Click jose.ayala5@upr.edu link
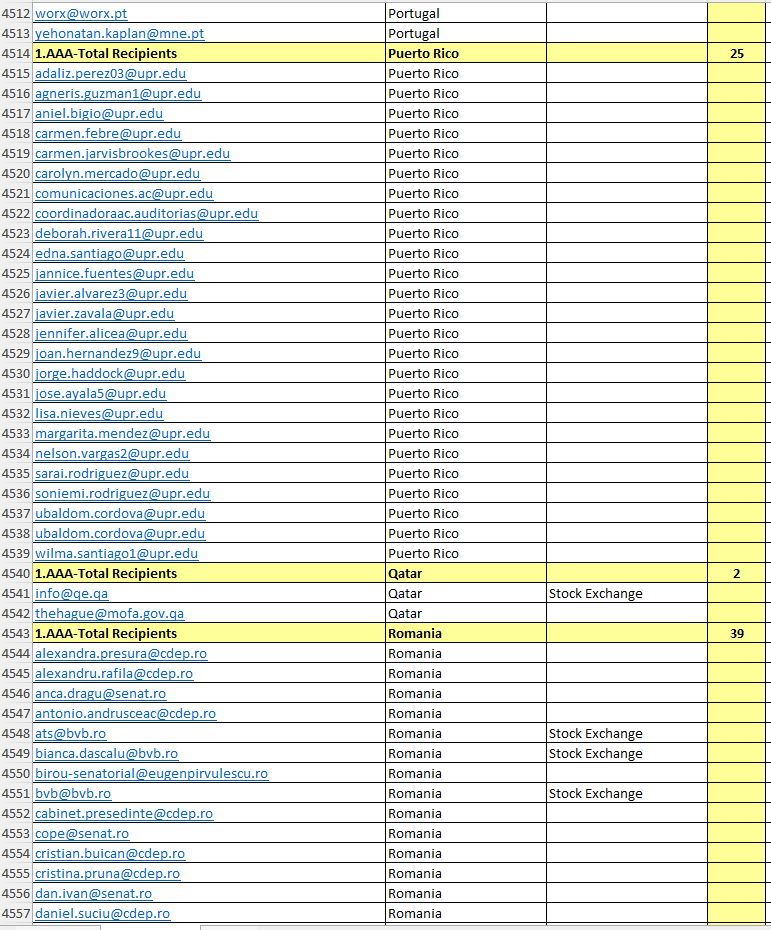 (x=100, y=394)
